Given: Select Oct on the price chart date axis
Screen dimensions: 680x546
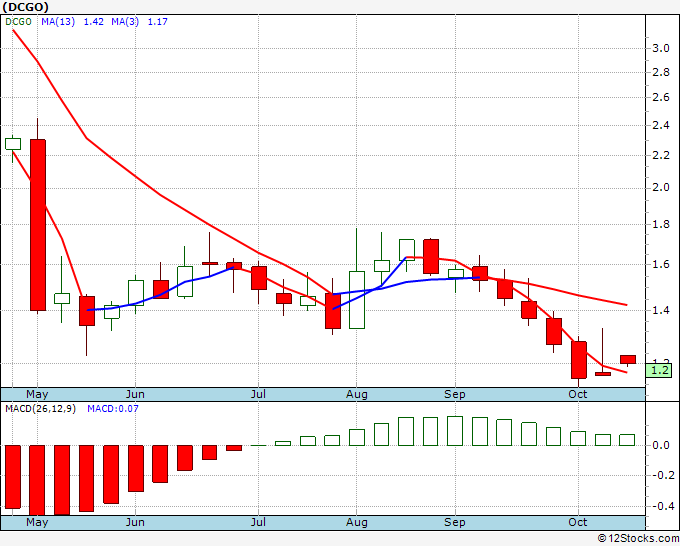Looking at the screenshot, I should [x=578, y=394].
